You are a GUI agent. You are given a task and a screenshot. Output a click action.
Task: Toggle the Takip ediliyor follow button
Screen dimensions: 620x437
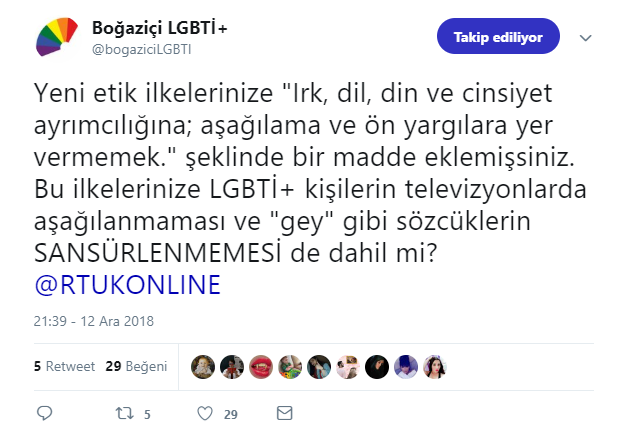tap(498, 38)
